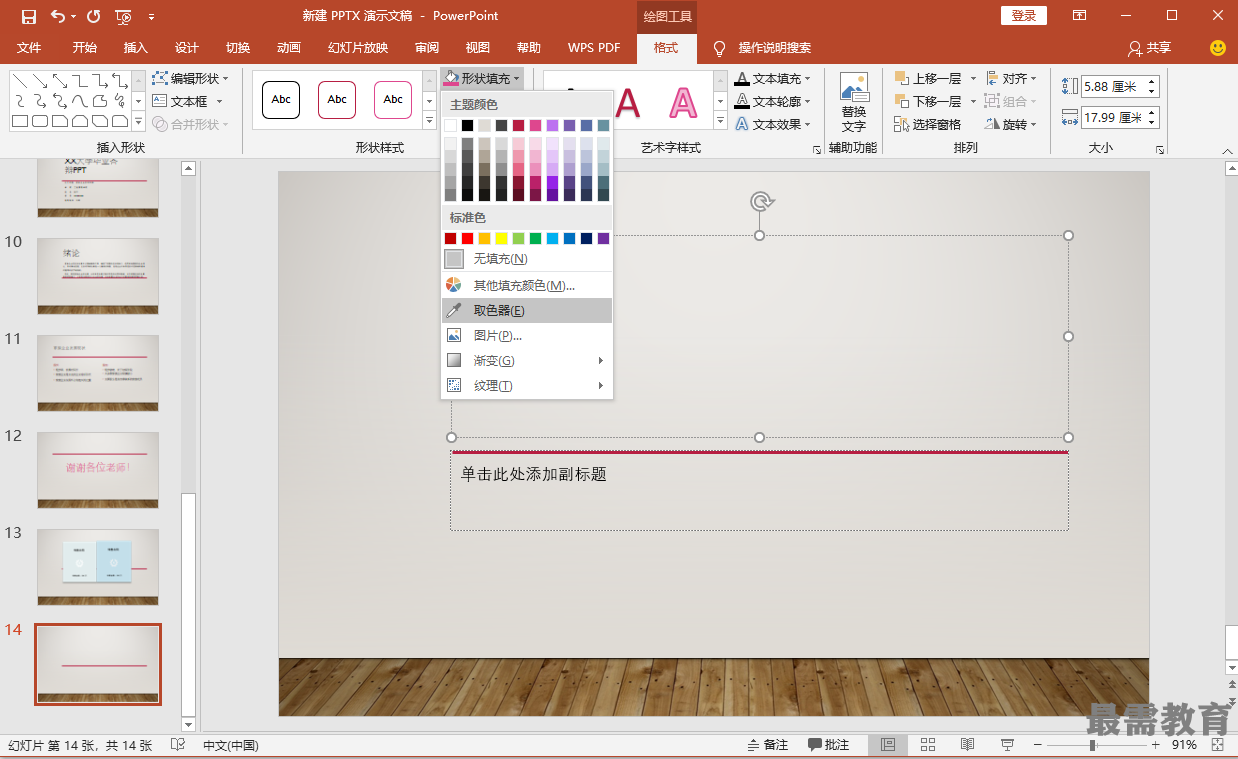
Task: Pick the standard purple color swatch
Action: click(x=603, y=238)
